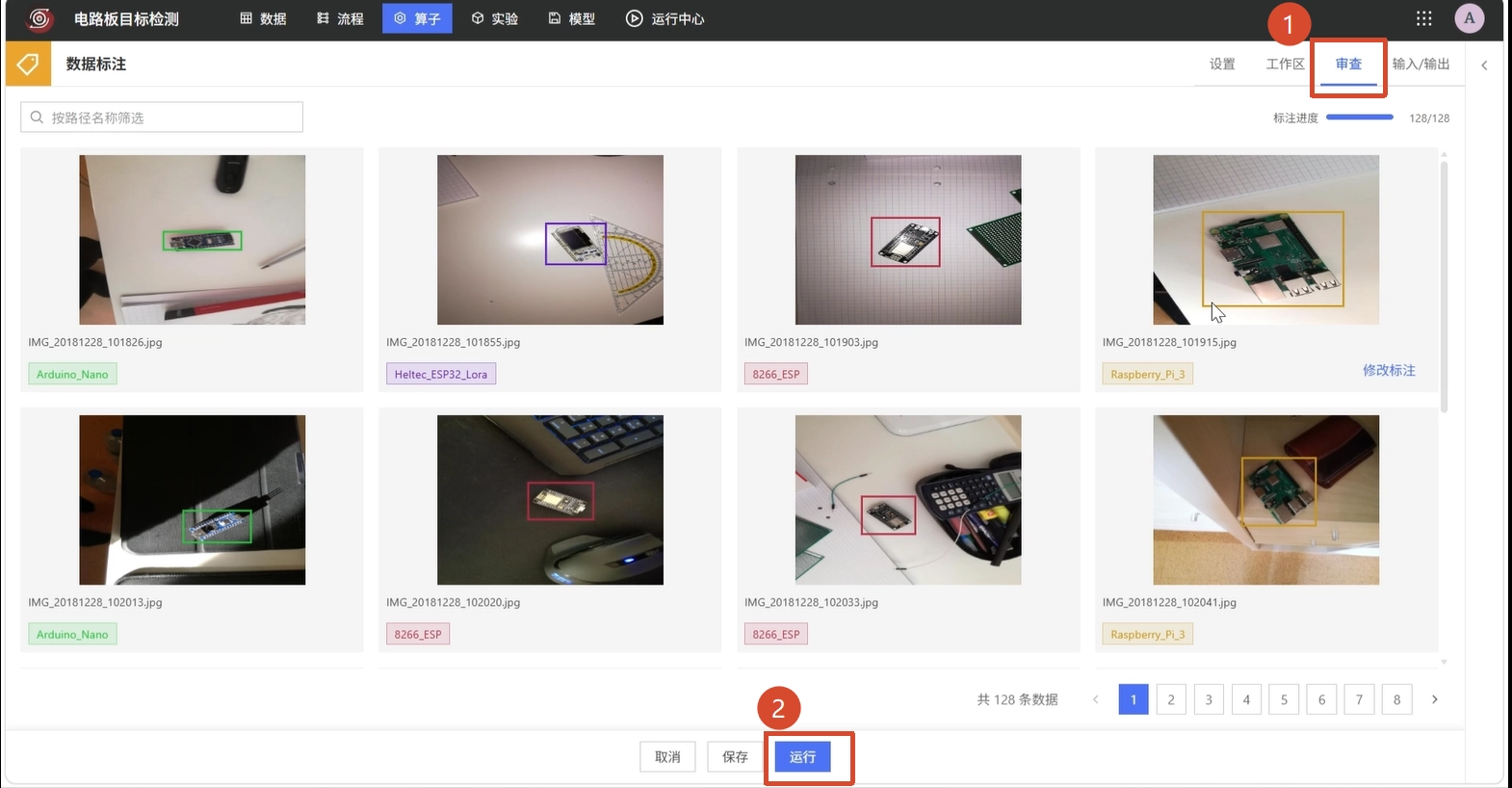Switch to the 输入/输出 tab

pyautogui.click(x=1421, y=64)
